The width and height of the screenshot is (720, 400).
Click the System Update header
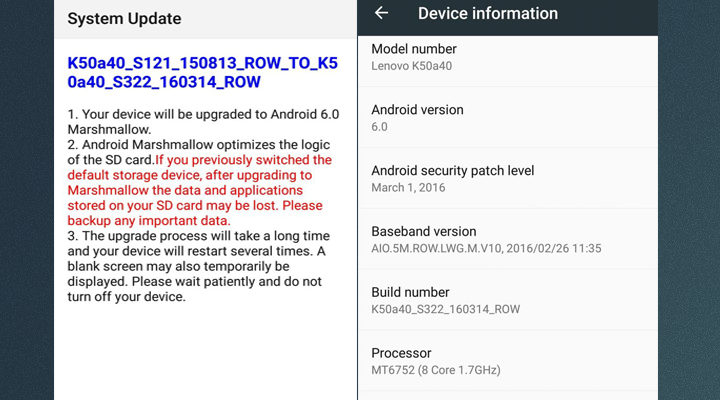tap(125, 19)
